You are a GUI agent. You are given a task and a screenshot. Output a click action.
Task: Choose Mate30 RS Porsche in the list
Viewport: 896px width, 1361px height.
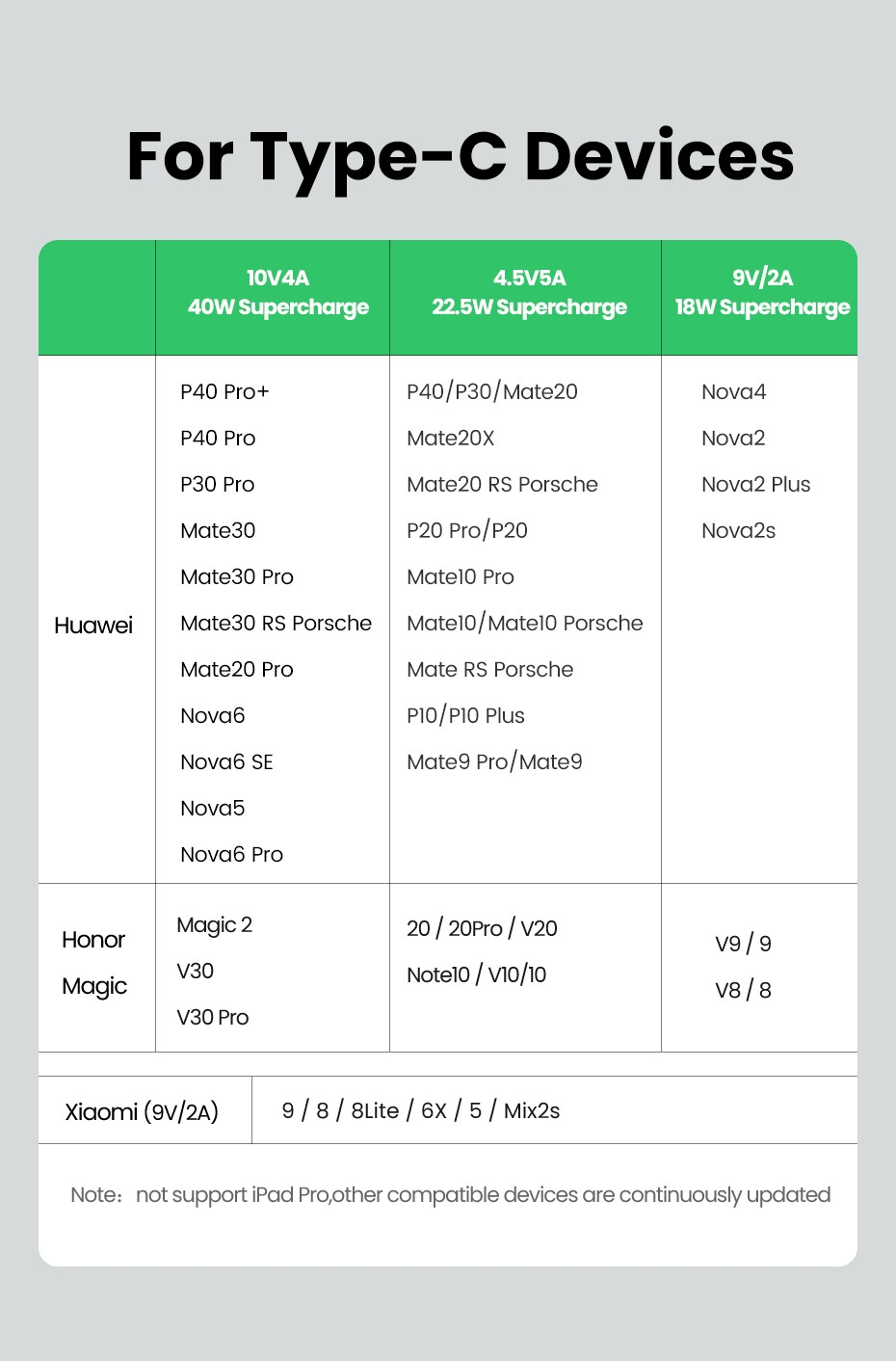click(276, 623)
